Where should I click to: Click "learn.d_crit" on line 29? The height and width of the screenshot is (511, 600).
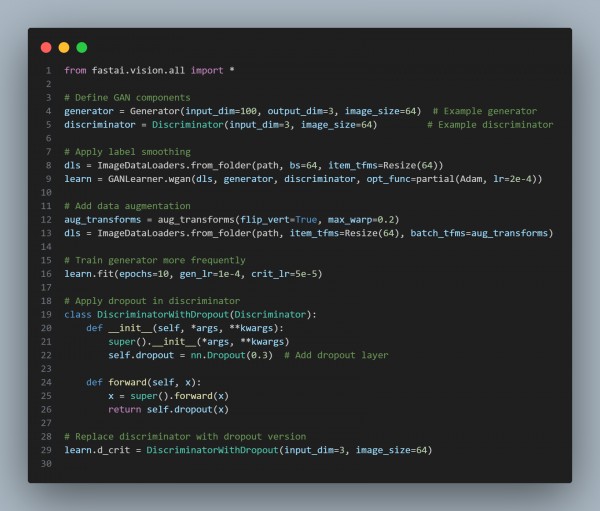tap(97, 450)
